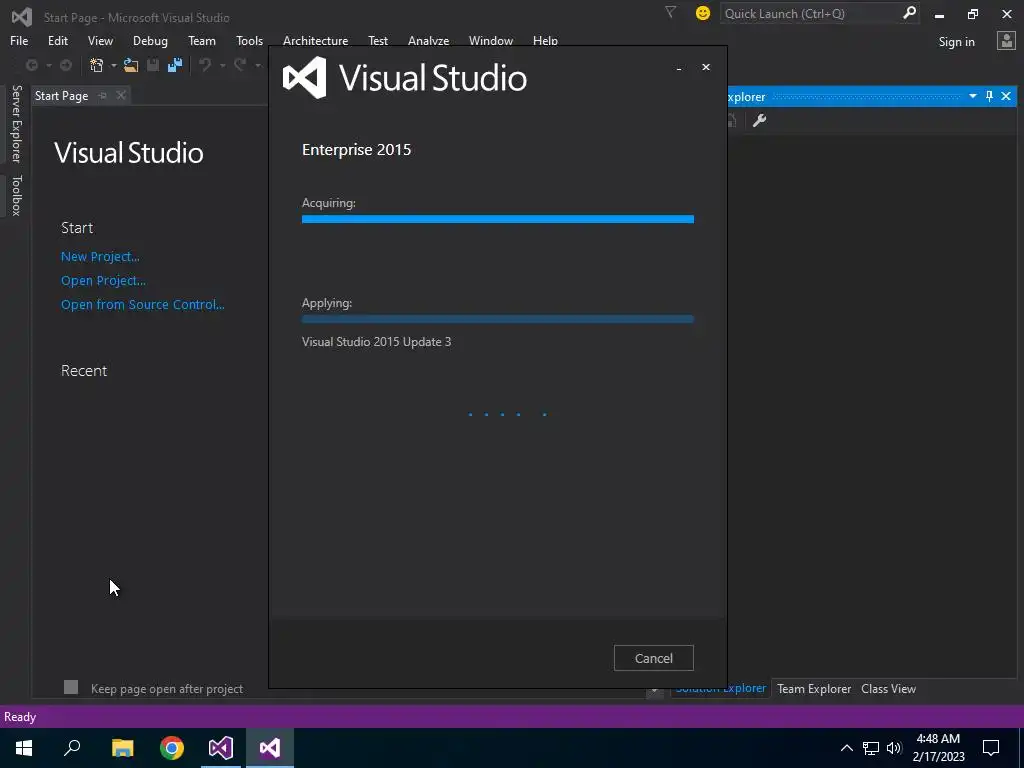Click Open from Source Control... link
Viewport: 1024px width, 768px height.
[x=142, y=304]
